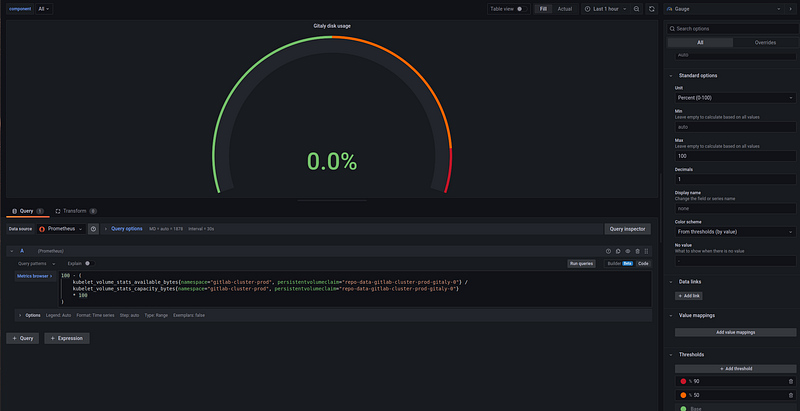Click the Decimals field showing 1
Image resolution: width=800 pixels, height=411 pixels.
[x=735, y=179]
